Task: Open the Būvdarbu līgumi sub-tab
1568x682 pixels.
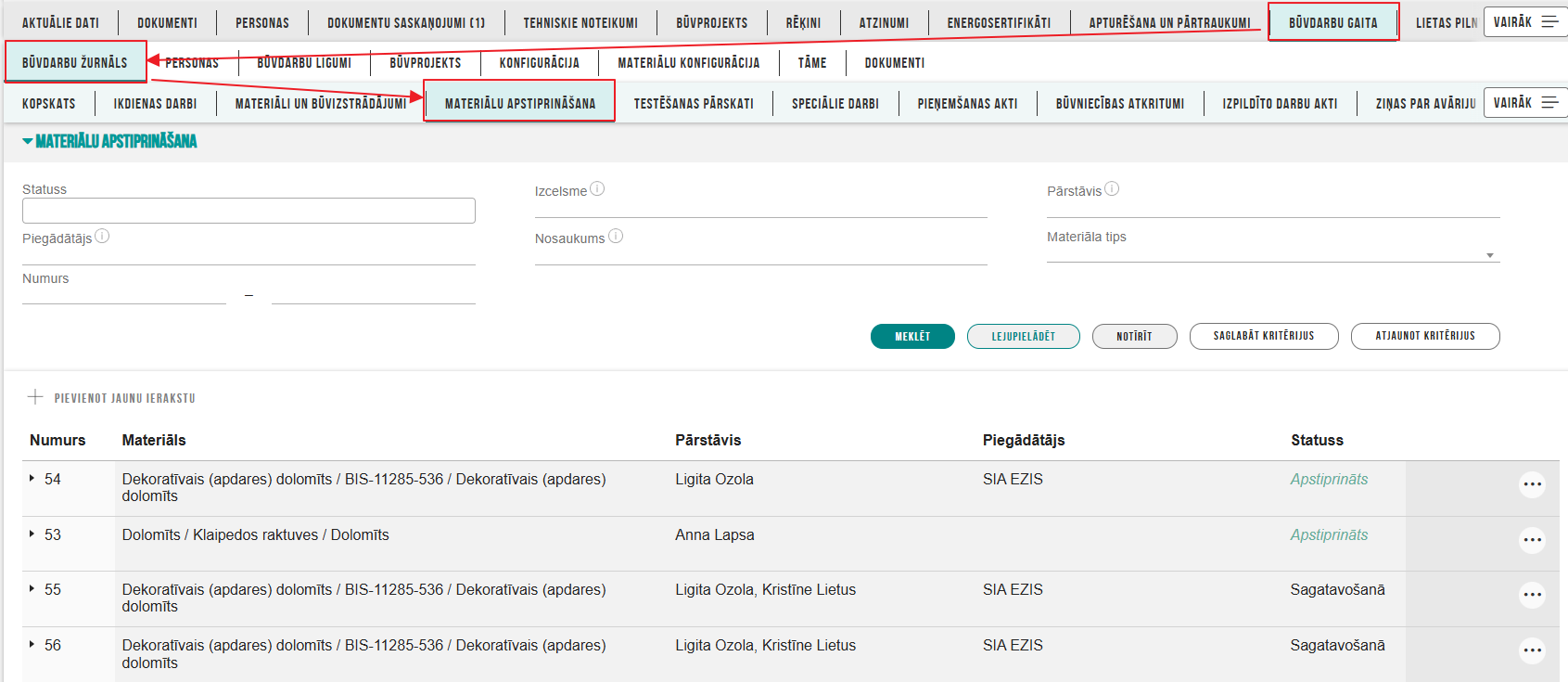Action: coord(304,63)
